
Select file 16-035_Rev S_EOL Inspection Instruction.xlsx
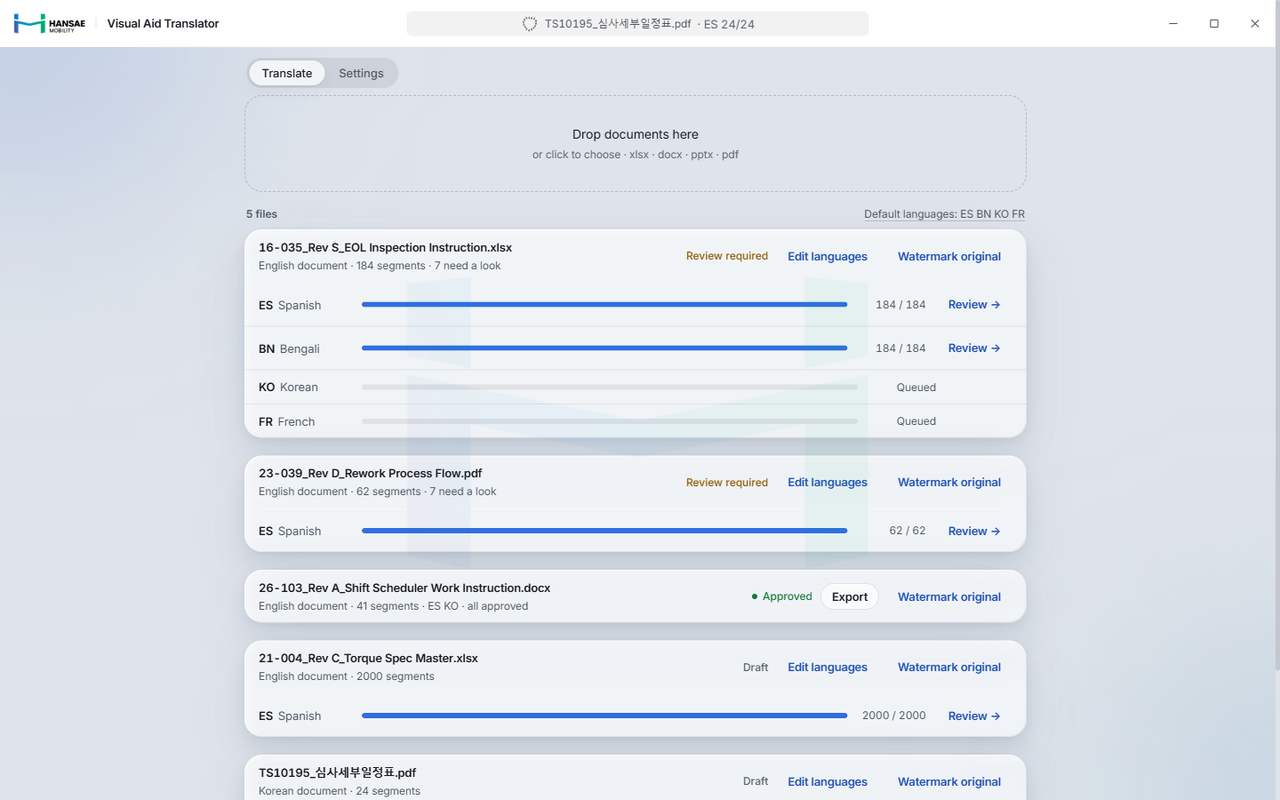click(385, 248)
